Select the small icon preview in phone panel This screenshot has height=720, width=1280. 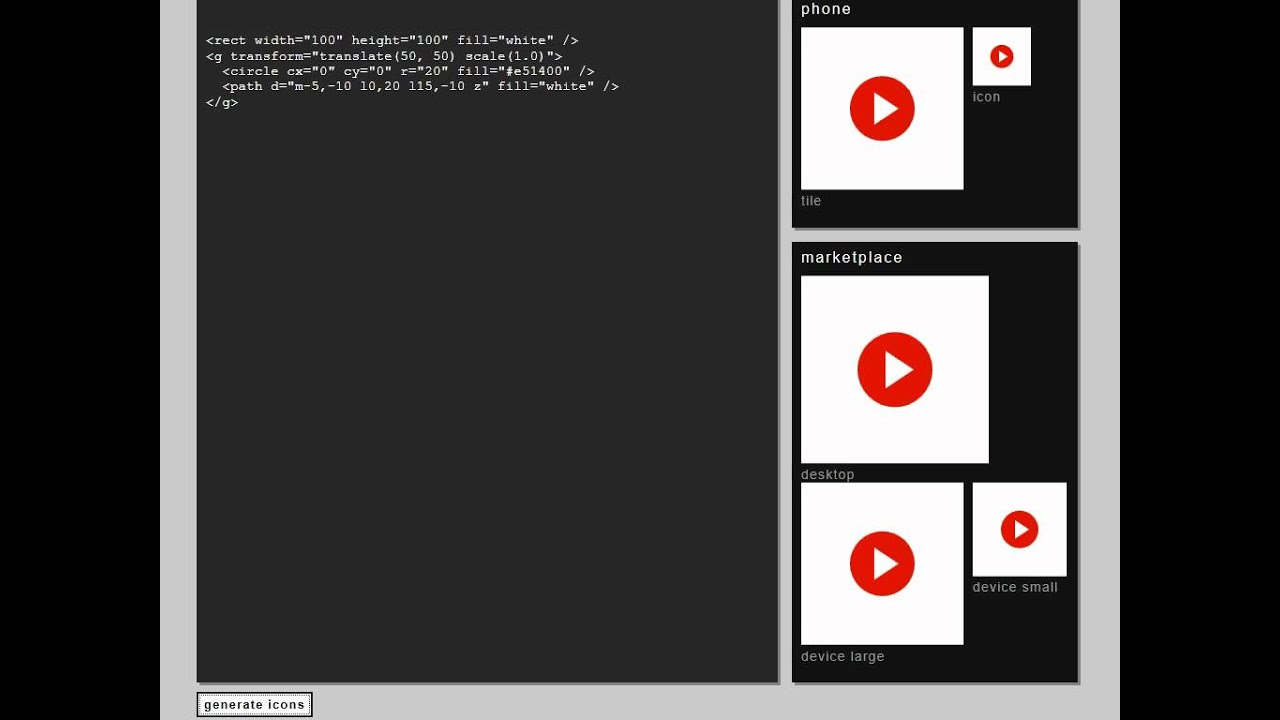coord(1001,56)
